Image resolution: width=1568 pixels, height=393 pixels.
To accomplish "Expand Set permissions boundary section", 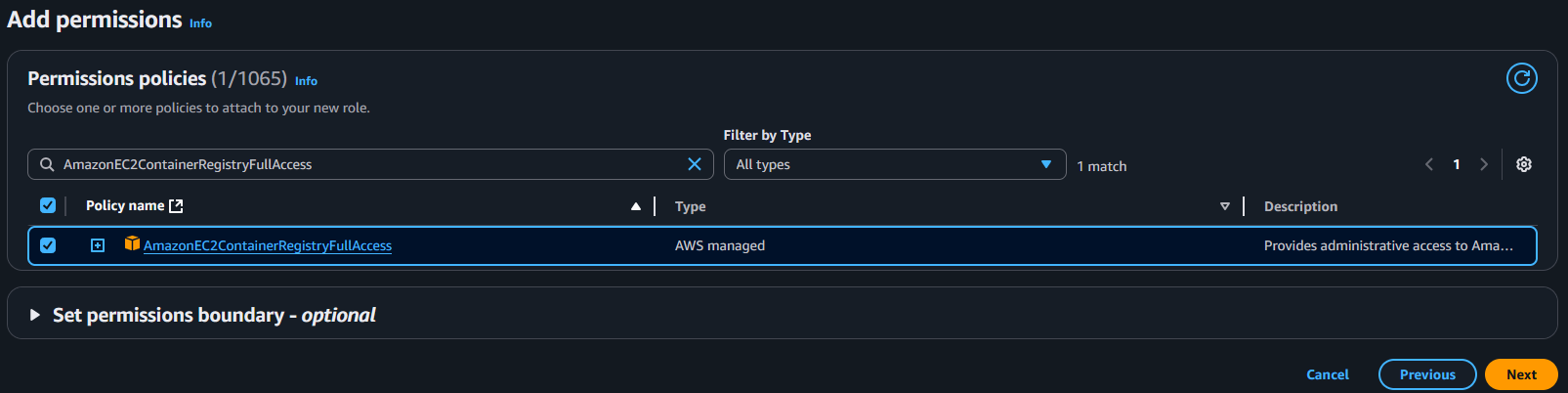I will (x=35, y=315).
